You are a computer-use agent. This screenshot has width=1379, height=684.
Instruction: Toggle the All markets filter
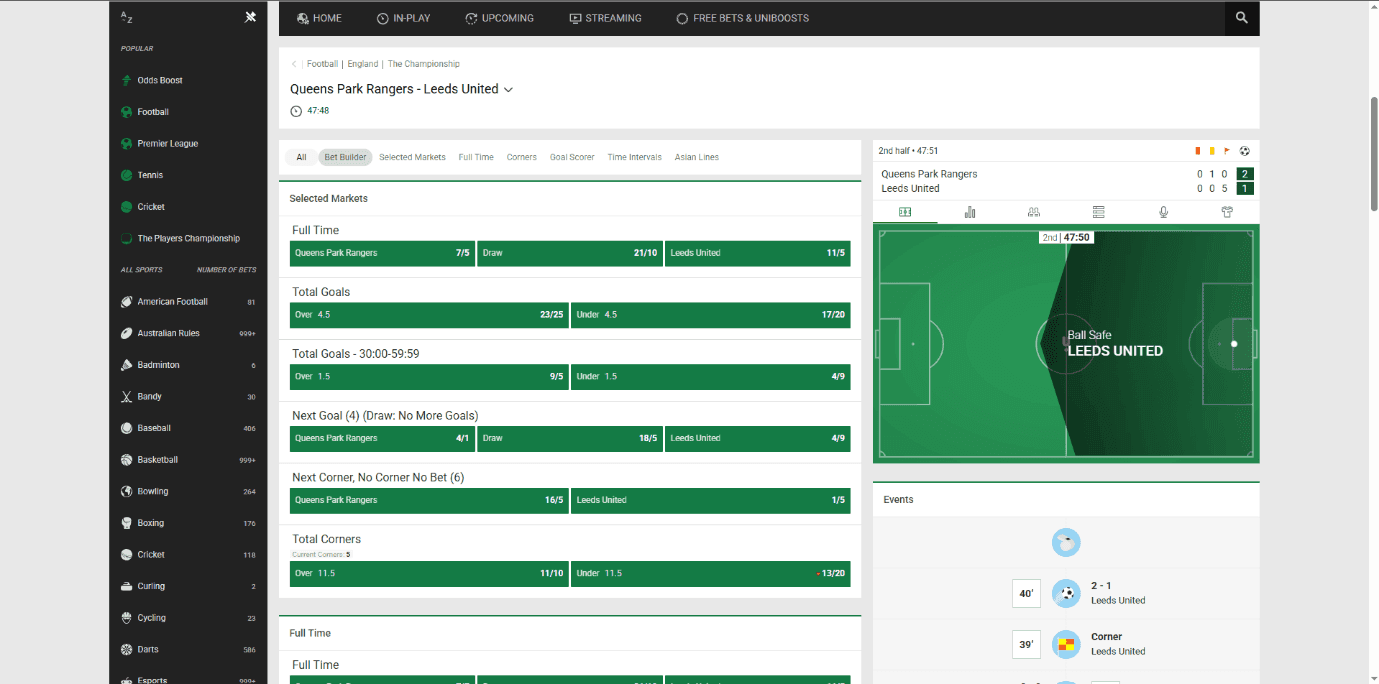pyautogui.click(x=301, y=157)
